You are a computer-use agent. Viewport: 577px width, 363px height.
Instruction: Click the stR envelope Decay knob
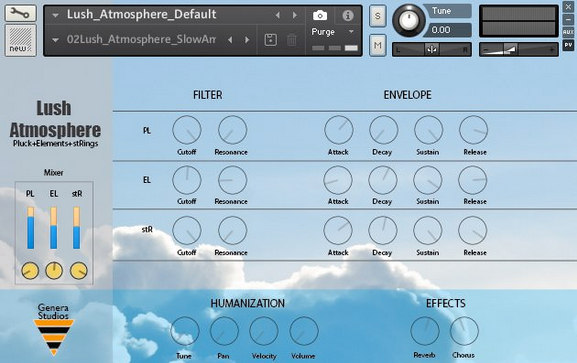[x=383, y=230]
